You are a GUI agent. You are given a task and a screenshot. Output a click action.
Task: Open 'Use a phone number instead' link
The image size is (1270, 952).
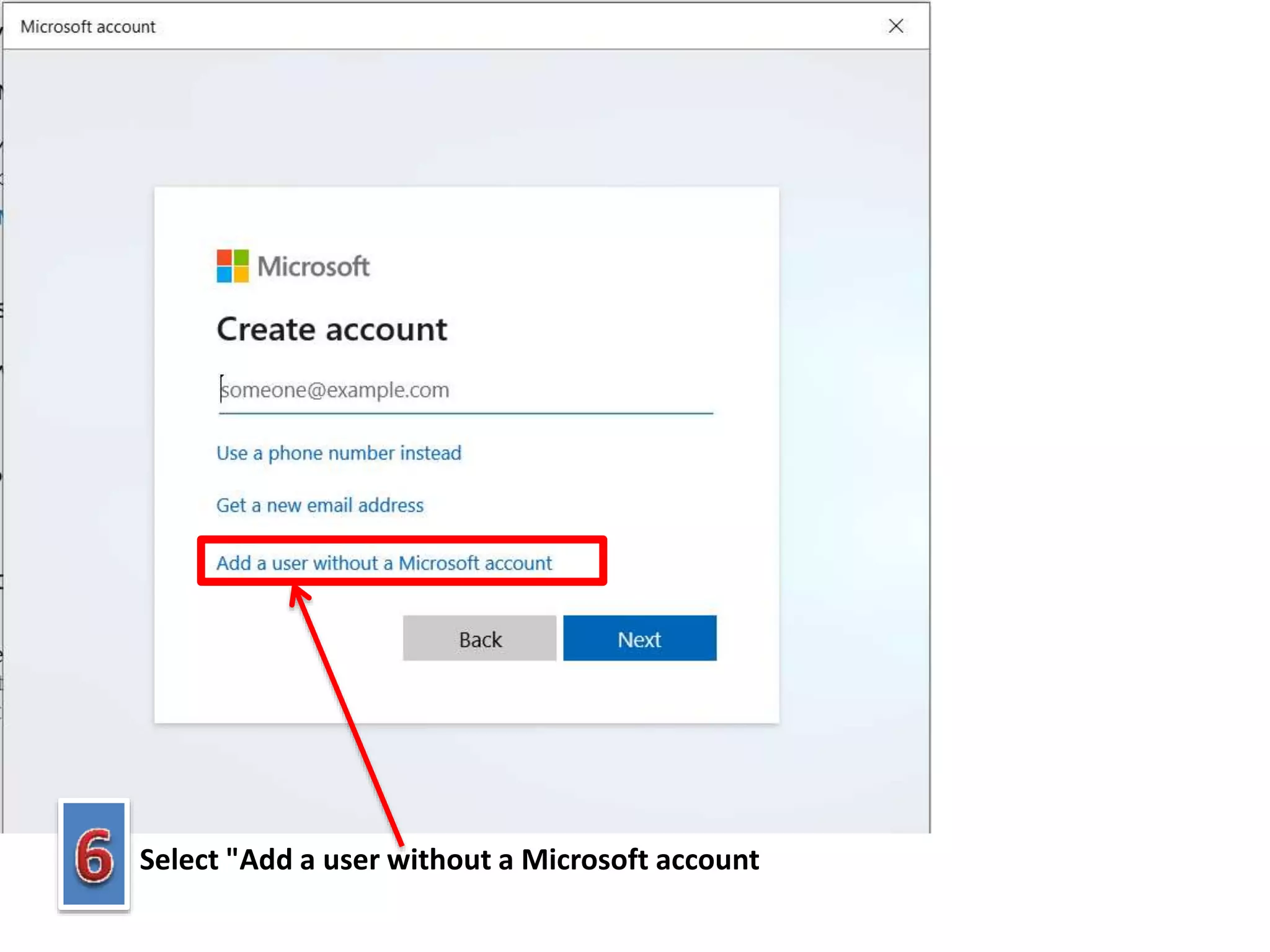pos(339,453)
